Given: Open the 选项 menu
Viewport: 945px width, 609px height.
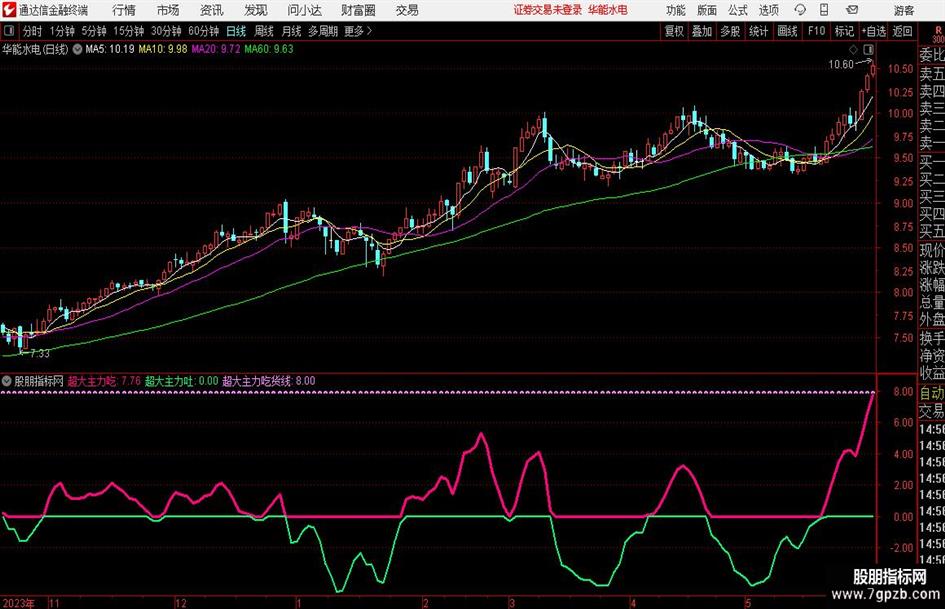Looking at the screenshot, I should [768, 10].
